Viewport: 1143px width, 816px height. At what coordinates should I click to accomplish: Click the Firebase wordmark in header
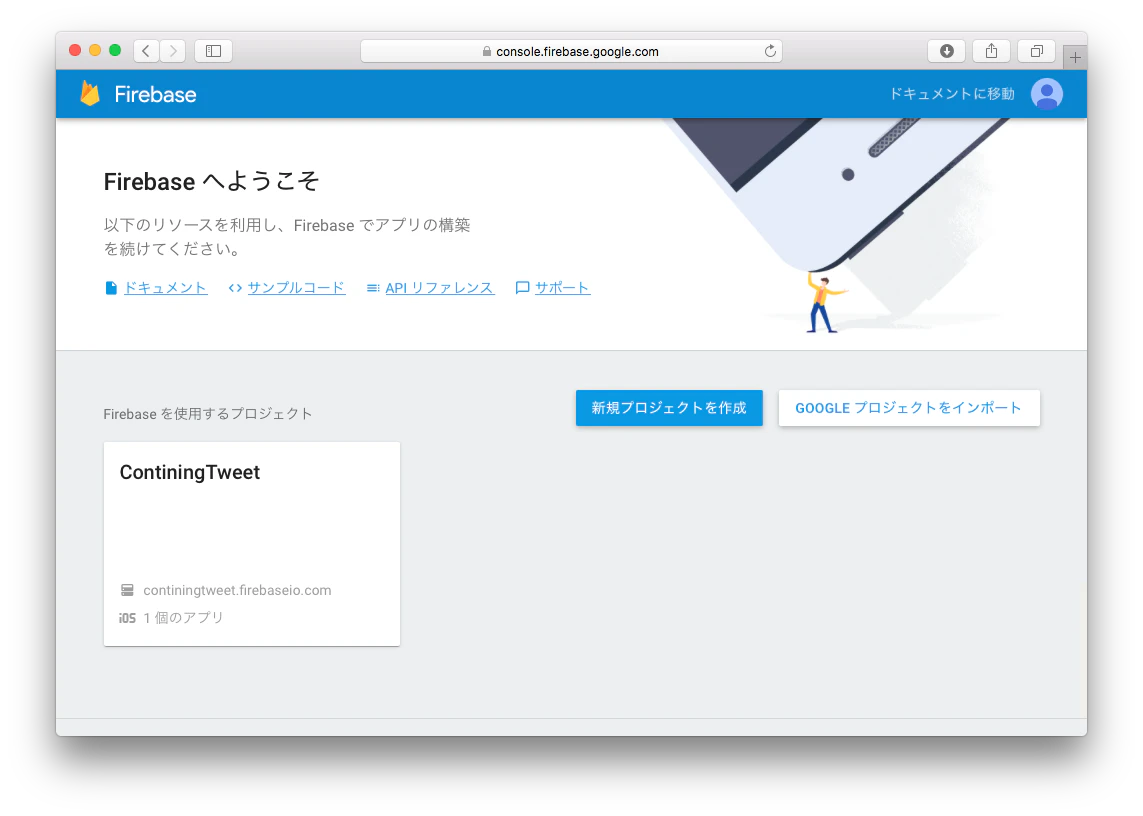[155, 94]
